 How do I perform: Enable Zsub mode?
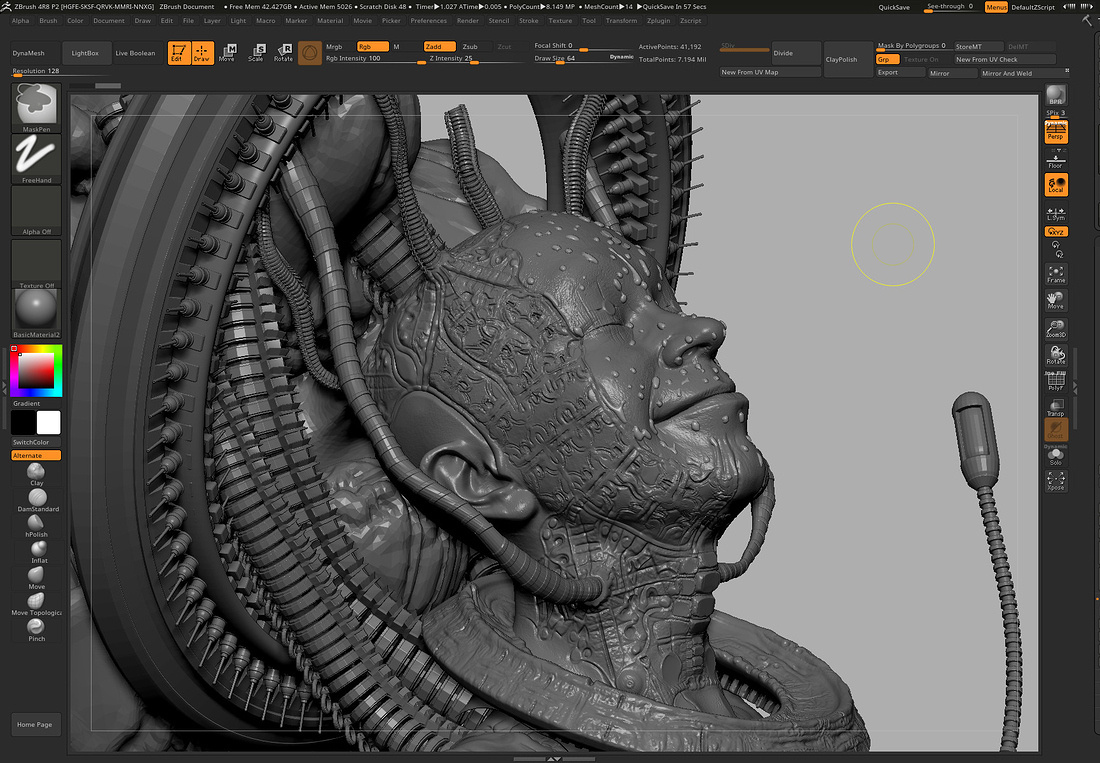(x=470, y=47)
